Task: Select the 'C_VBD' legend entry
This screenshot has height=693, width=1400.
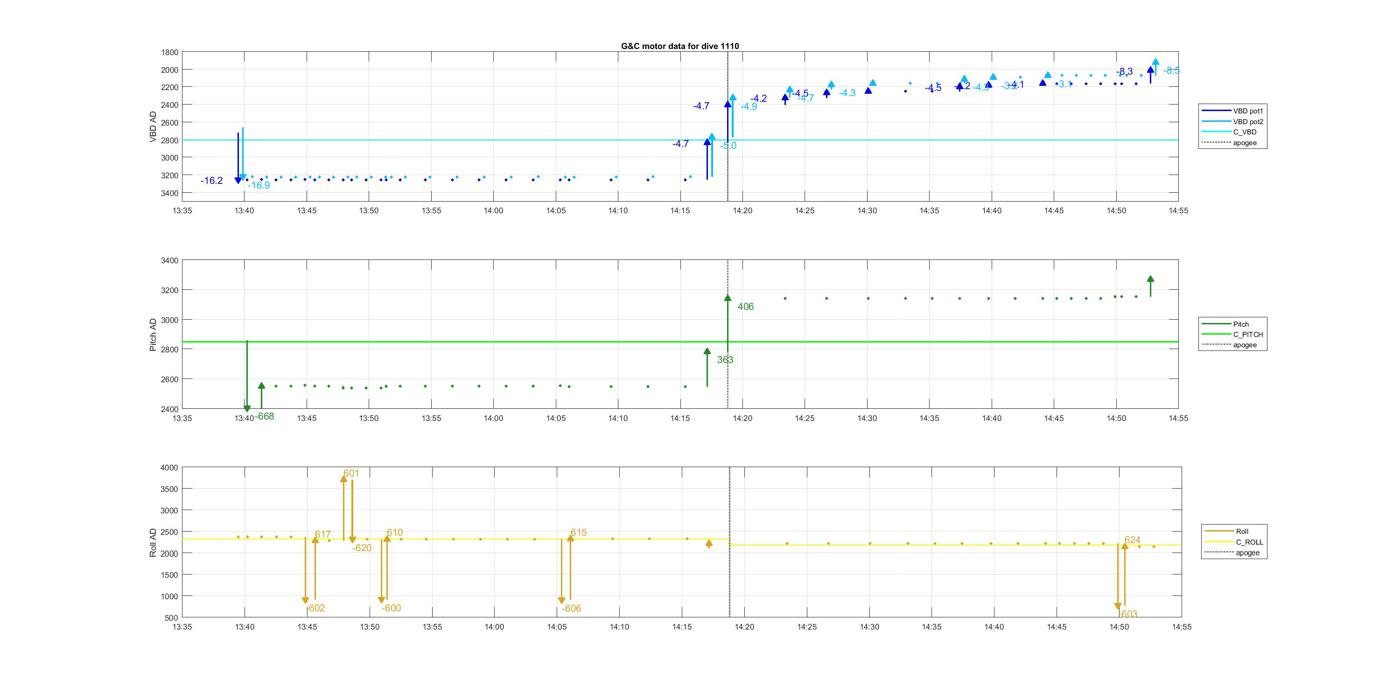Action: [1235, 132]
